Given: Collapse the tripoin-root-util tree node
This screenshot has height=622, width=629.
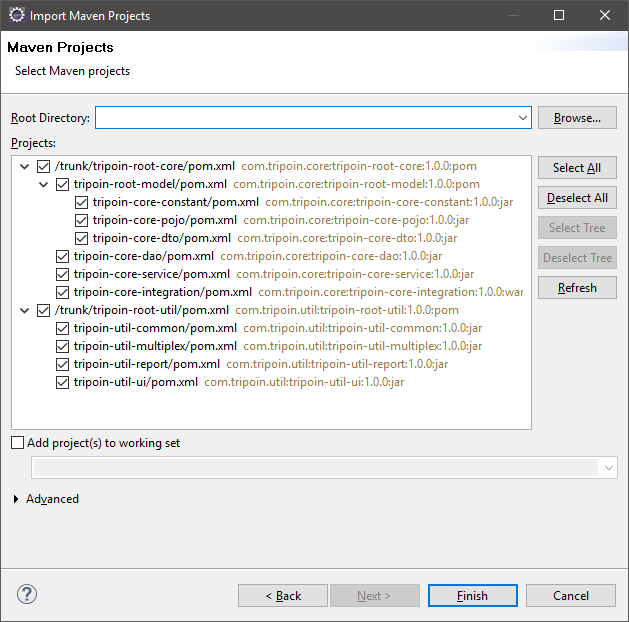Looking at the screenshot, I should pos(24,310).
